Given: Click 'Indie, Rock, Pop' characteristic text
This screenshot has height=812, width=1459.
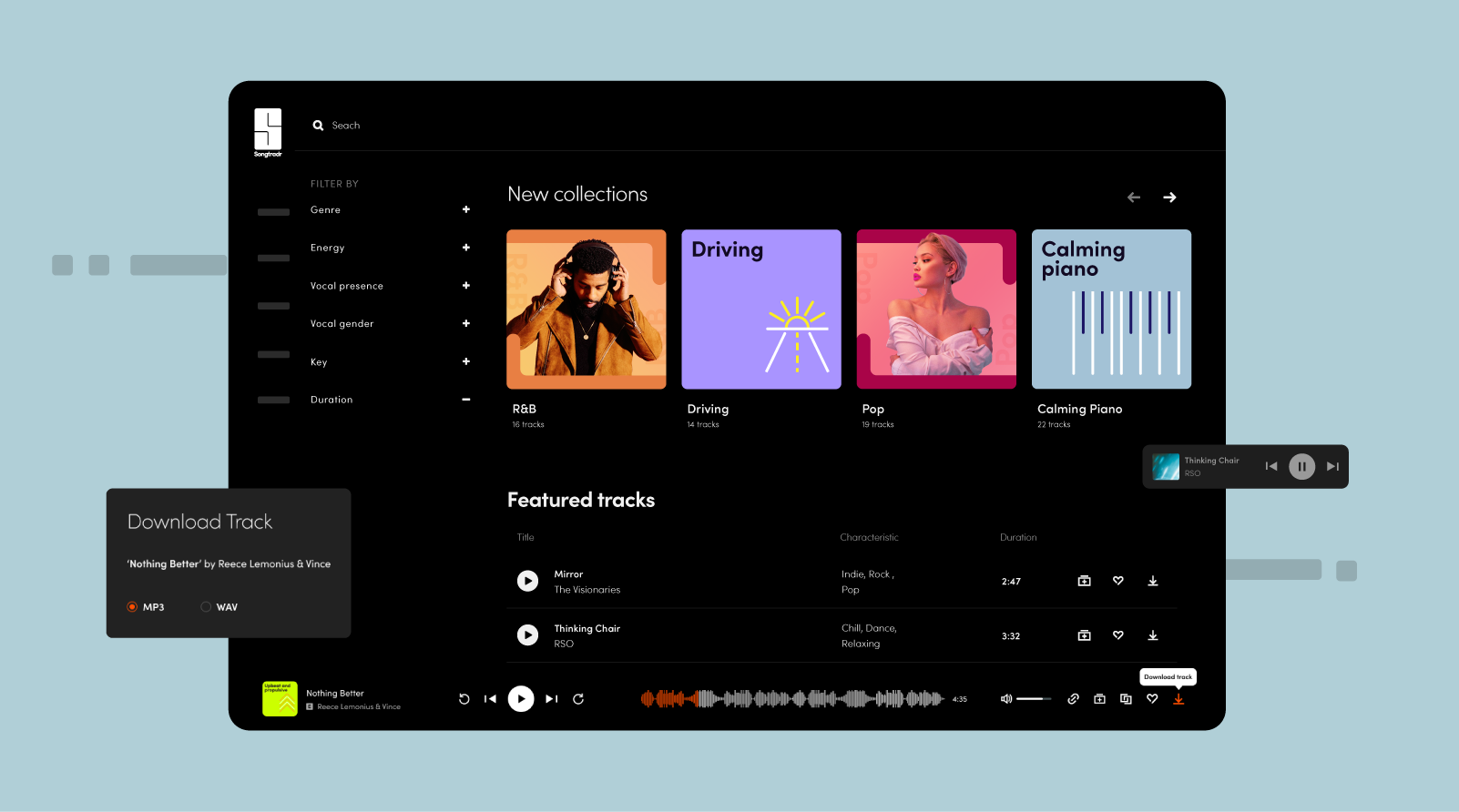Looking at the screenshot, I should pos(868,582).
